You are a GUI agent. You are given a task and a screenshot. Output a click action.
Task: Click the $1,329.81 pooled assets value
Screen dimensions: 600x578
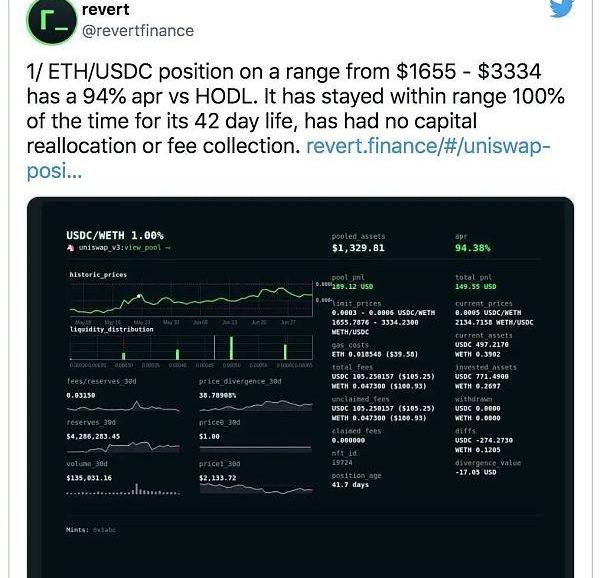tap(357, 248)
